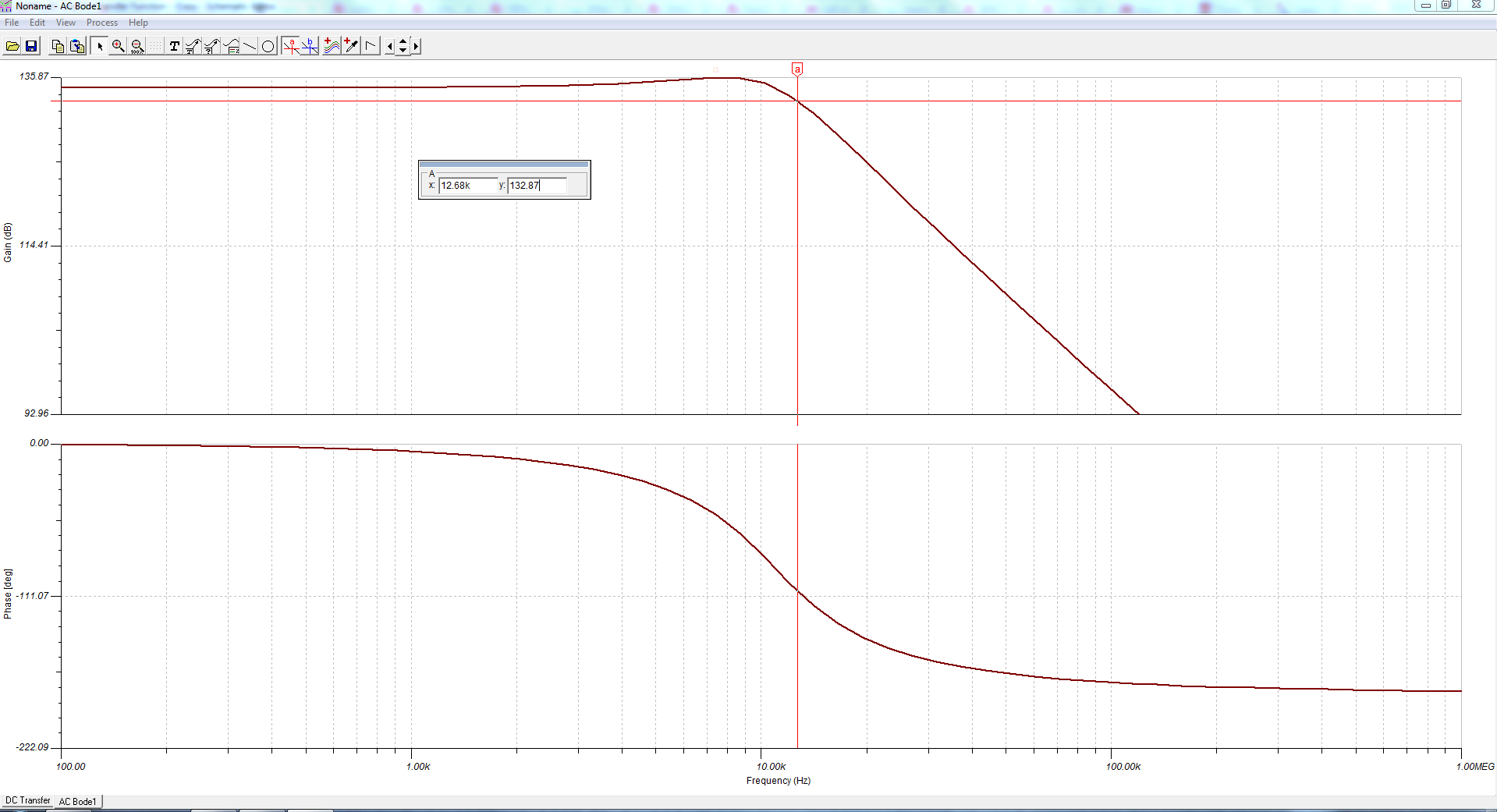The width and height of the screenshot is (1497, 812).
Task: Click the left arrow scroll button
Action: click(x=390, y=46)
